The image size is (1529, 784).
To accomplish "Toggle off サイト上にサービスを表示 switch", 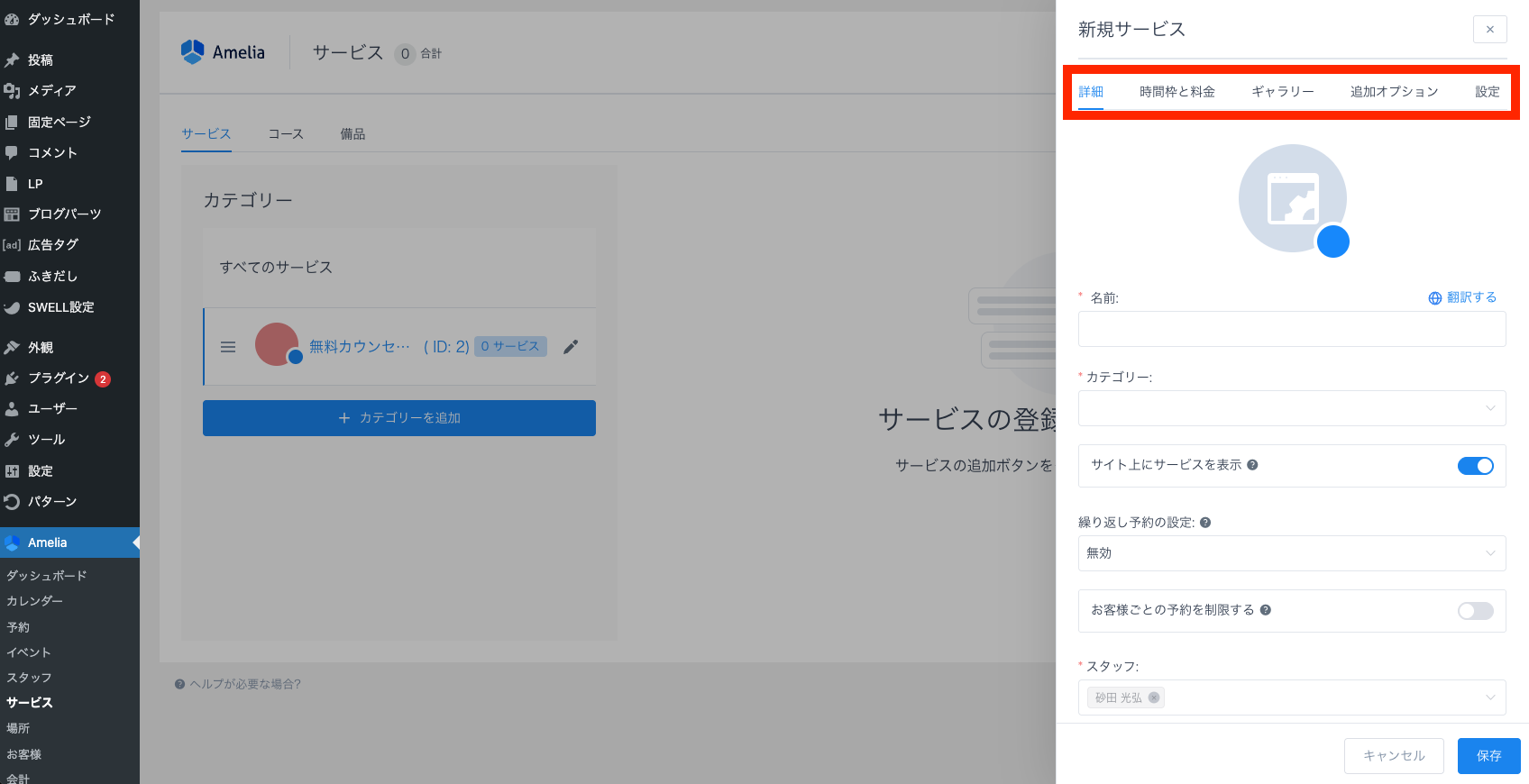I will [x=1475, y=466].
